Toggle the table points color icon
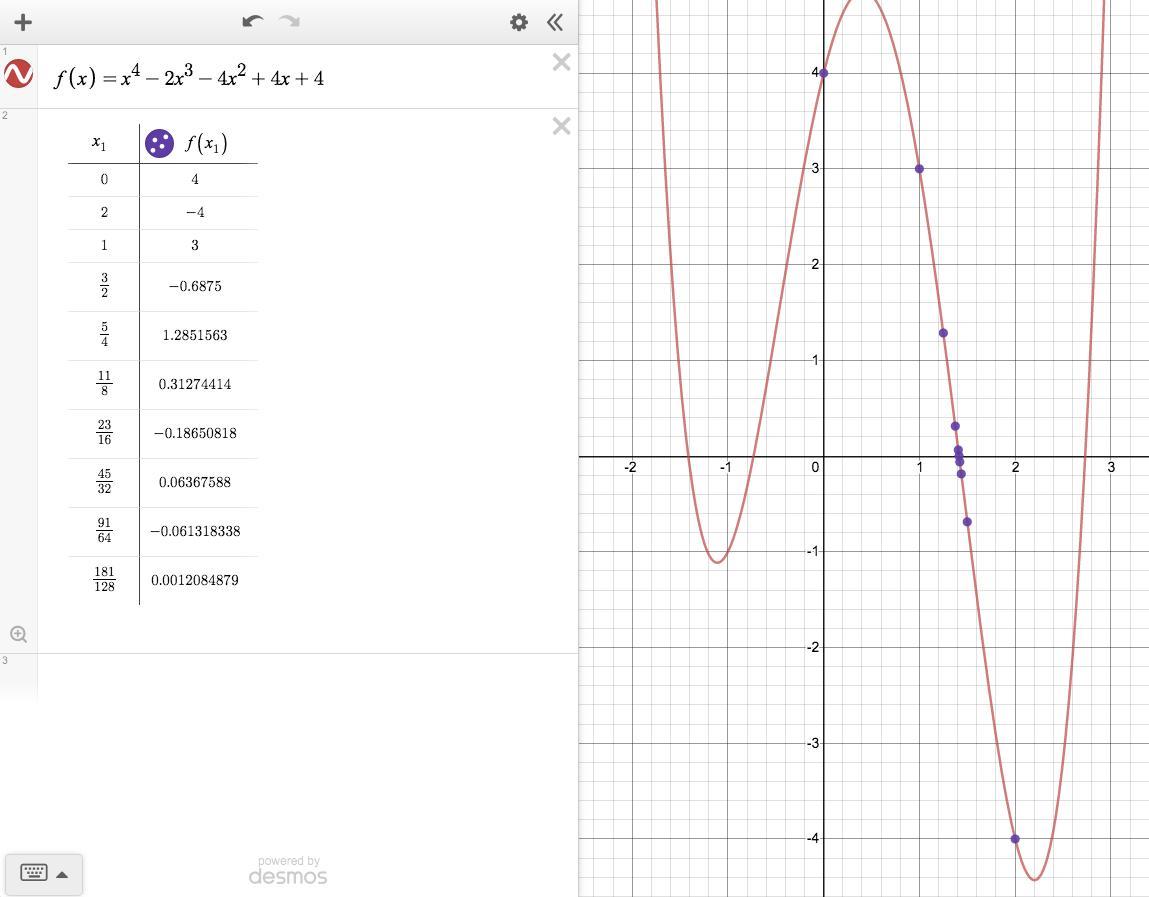Image resolution: width=1149 pixels, height=897 pixels. pyautogui.click(x=159, y=143)
